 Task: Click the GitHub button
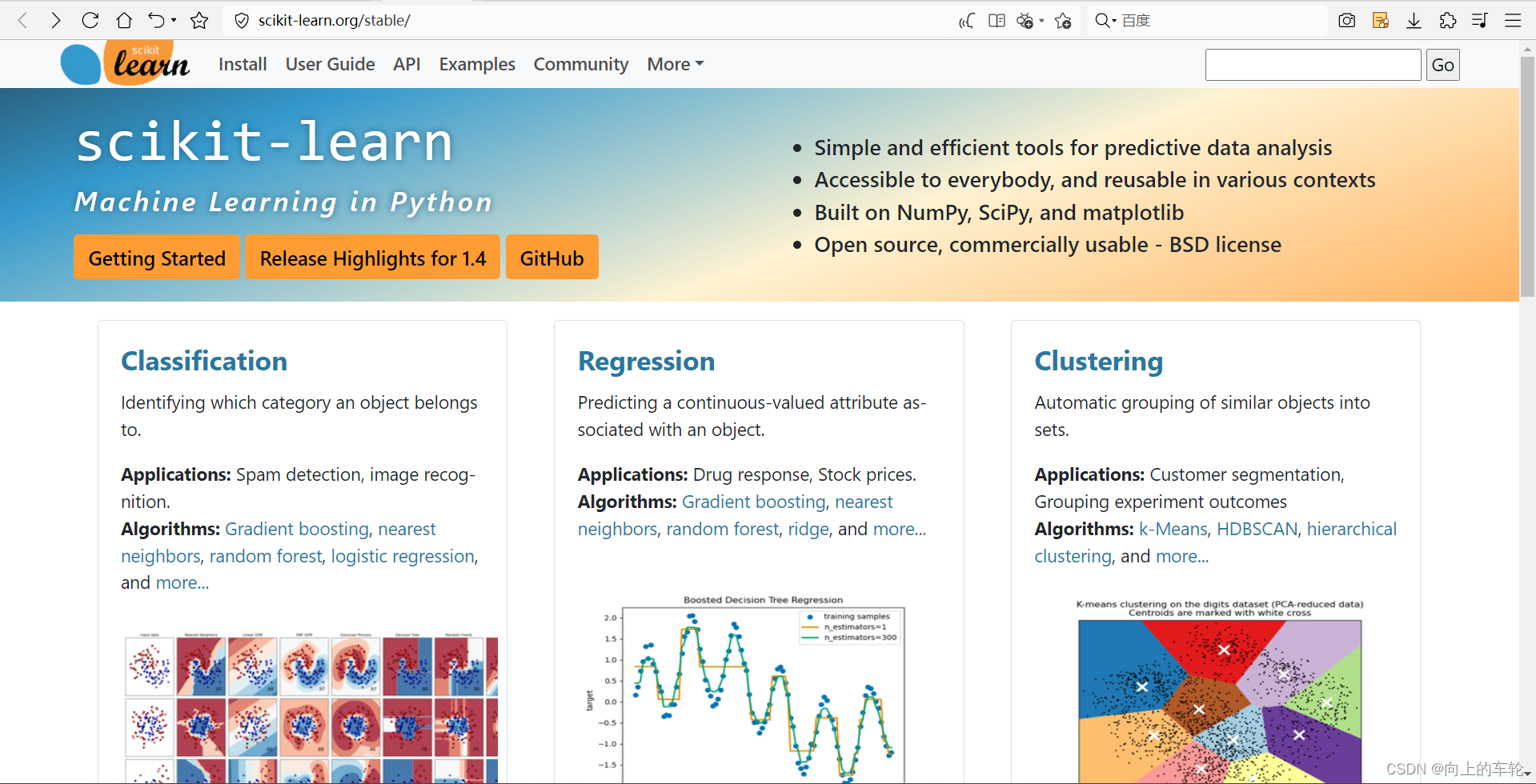point(552,258)
